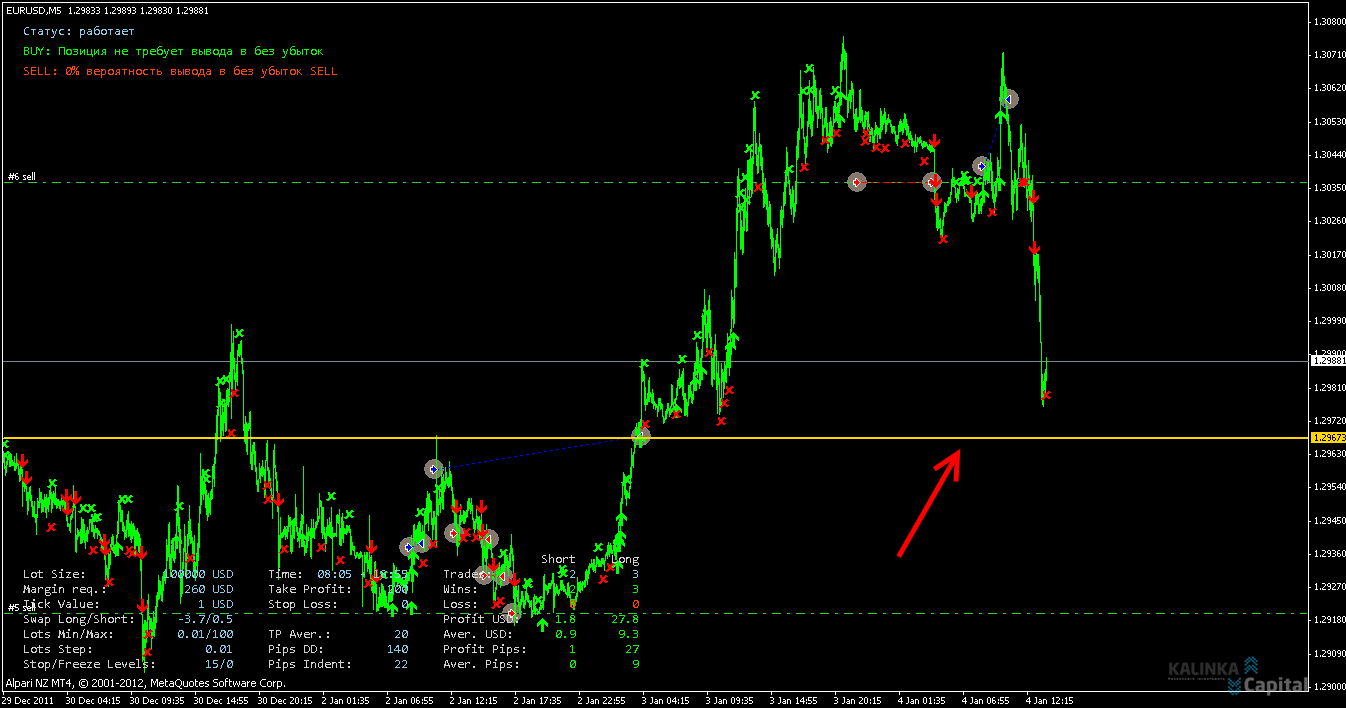Click the 'Long' column header in stats table
Viewport: 1346px width, 708px height.
625,559
